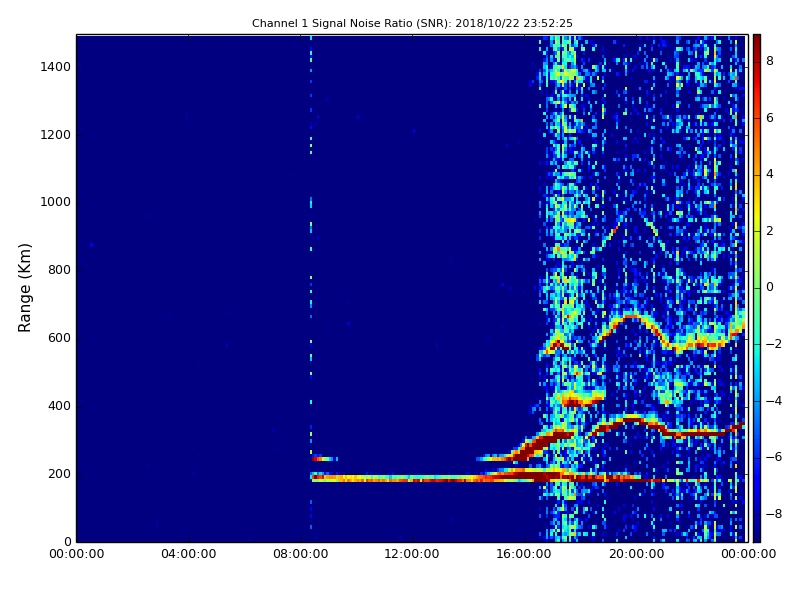Click the y-axis tick label 1000

[x=56, y=203]
